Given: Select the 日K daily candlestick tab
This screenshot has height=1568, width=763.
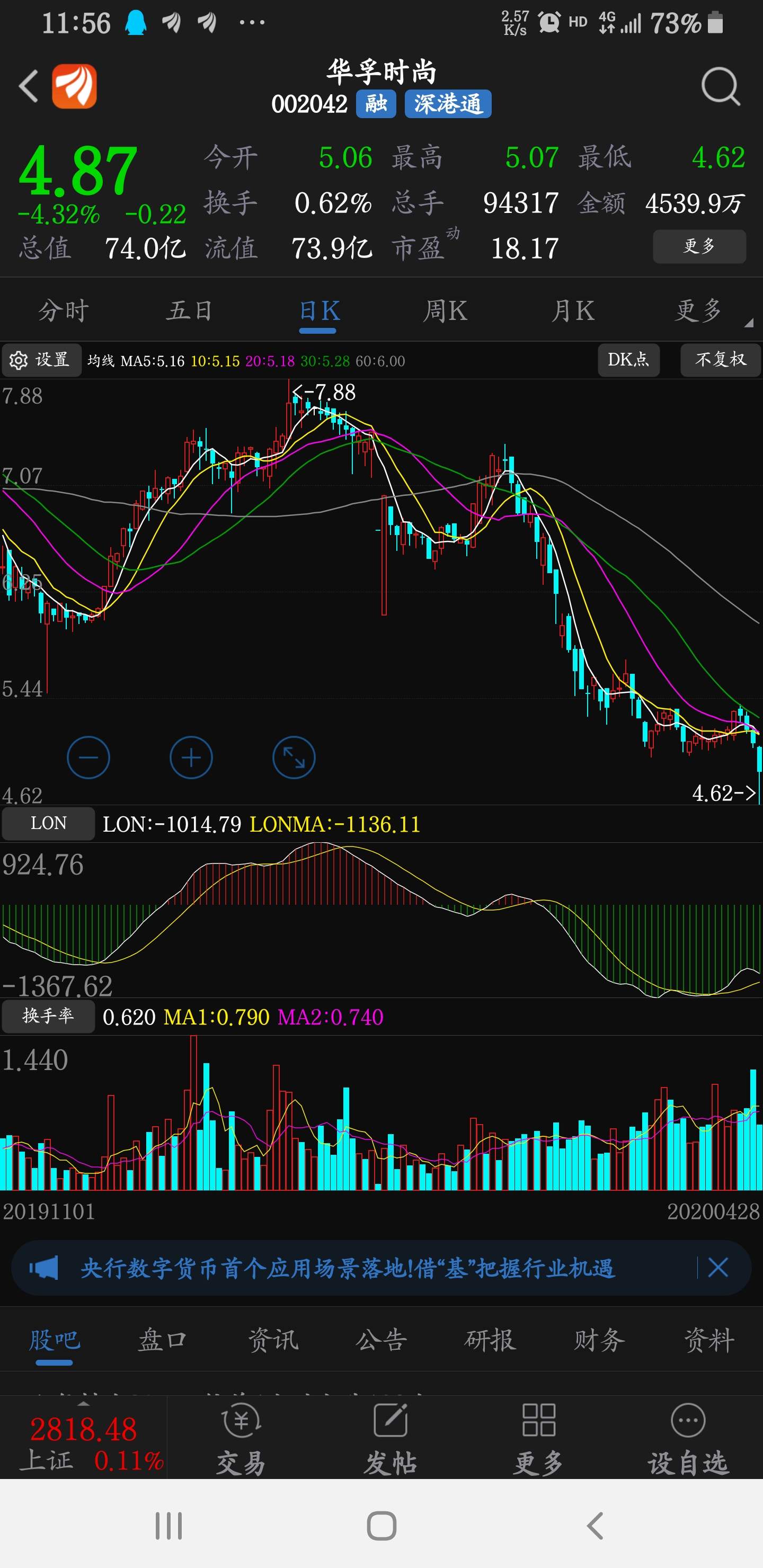Looking at the screenshot, I should [318, 311].
